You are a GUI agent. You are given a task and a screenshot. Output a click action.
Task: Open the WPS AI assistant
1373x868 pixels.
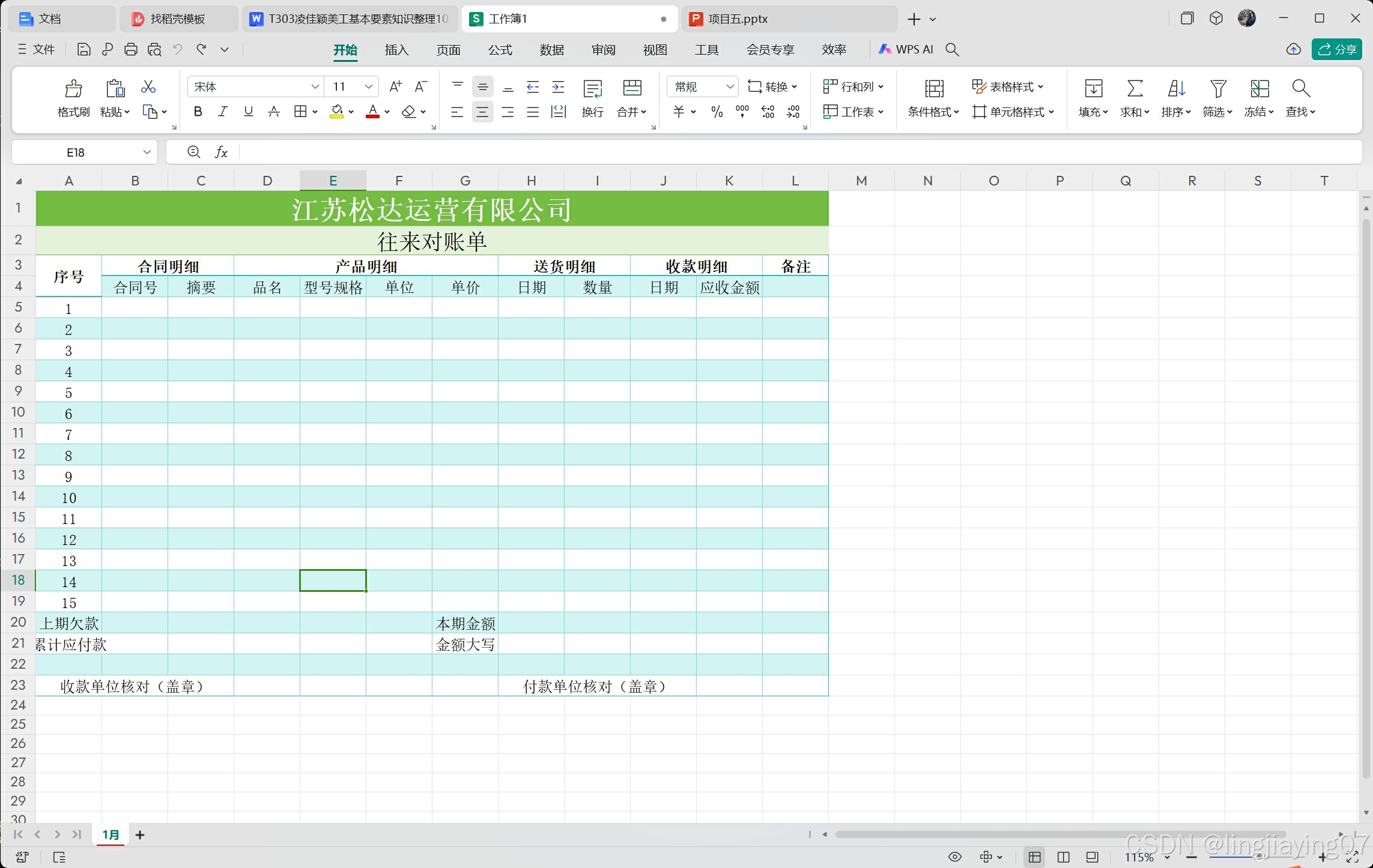[906, 50]
